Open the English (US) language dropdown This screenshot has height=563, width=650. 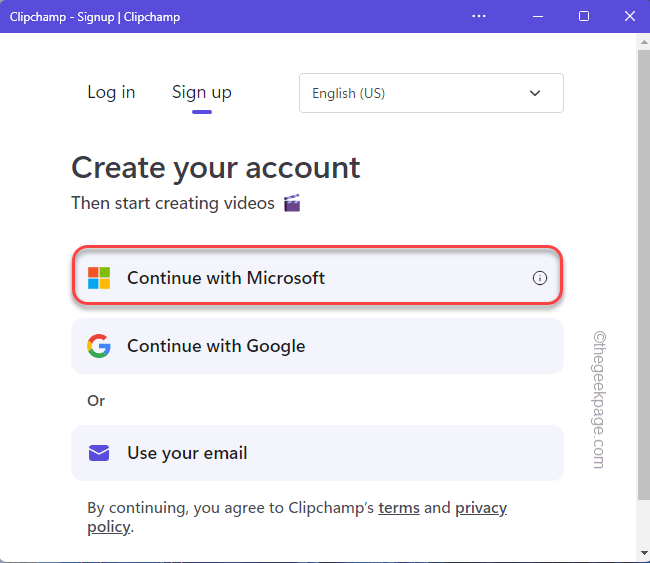click(x=431, y=93)
